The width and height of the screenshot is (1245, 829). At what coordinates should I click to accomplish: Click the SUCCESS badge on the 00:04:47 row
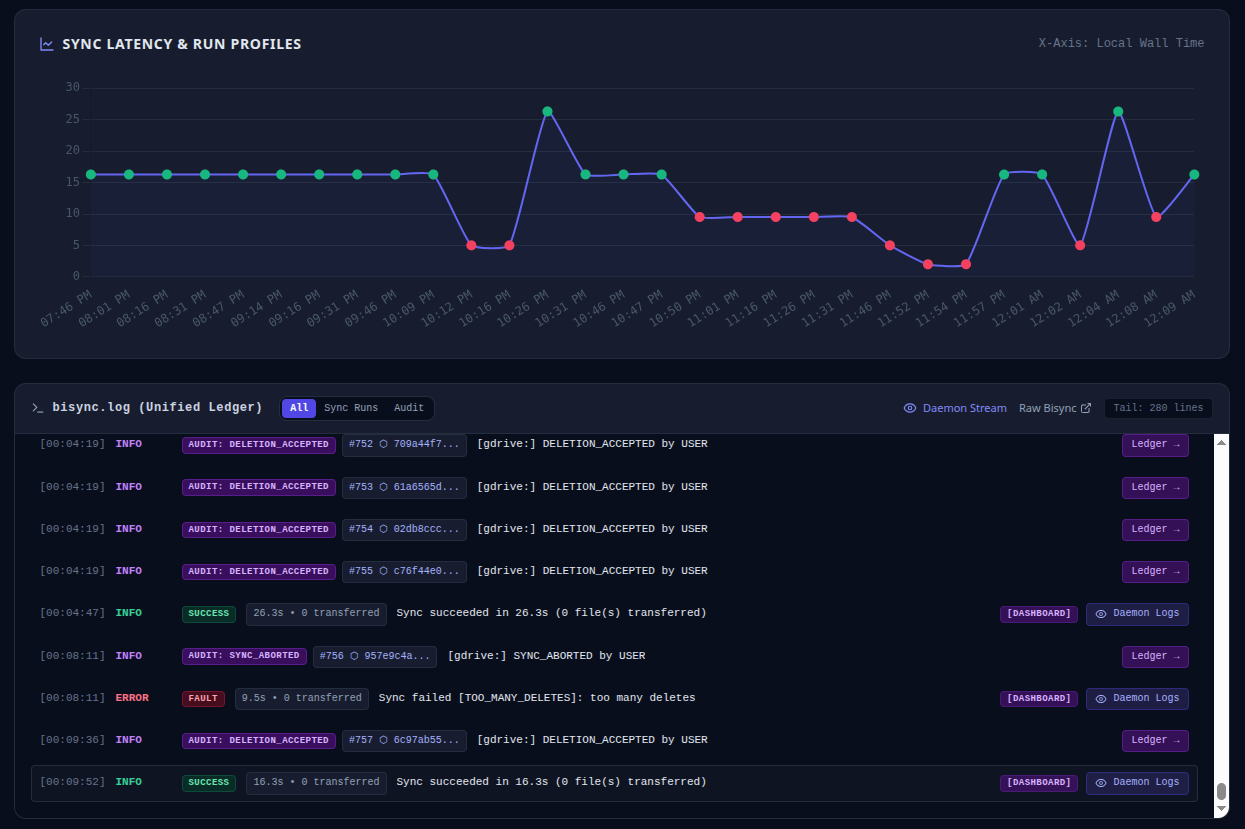click(209, 614)
